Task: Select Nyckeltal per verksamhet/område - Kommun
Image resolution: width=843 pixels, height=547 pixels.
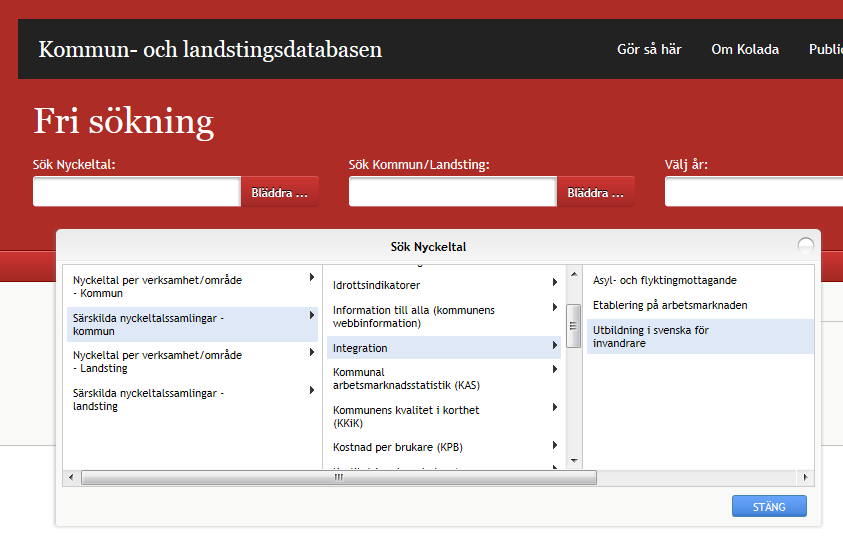Action: point(192,287)
